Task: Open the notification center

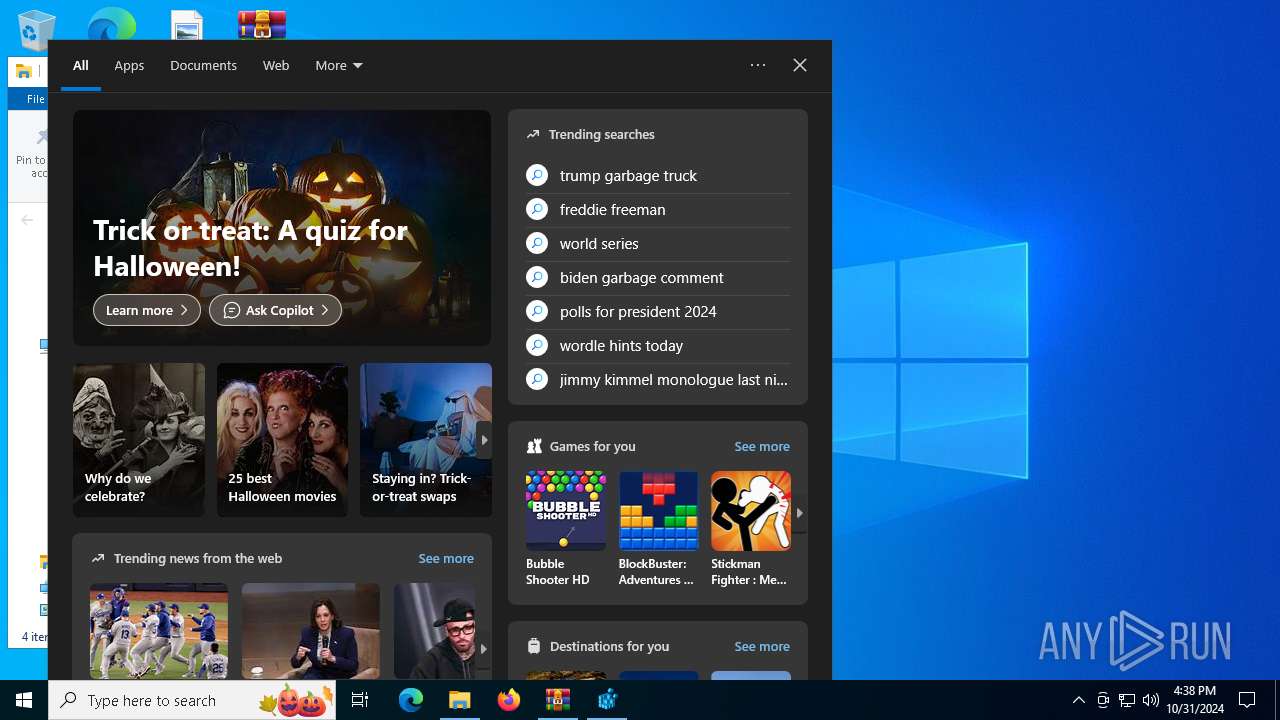Action: (1247, 700)
